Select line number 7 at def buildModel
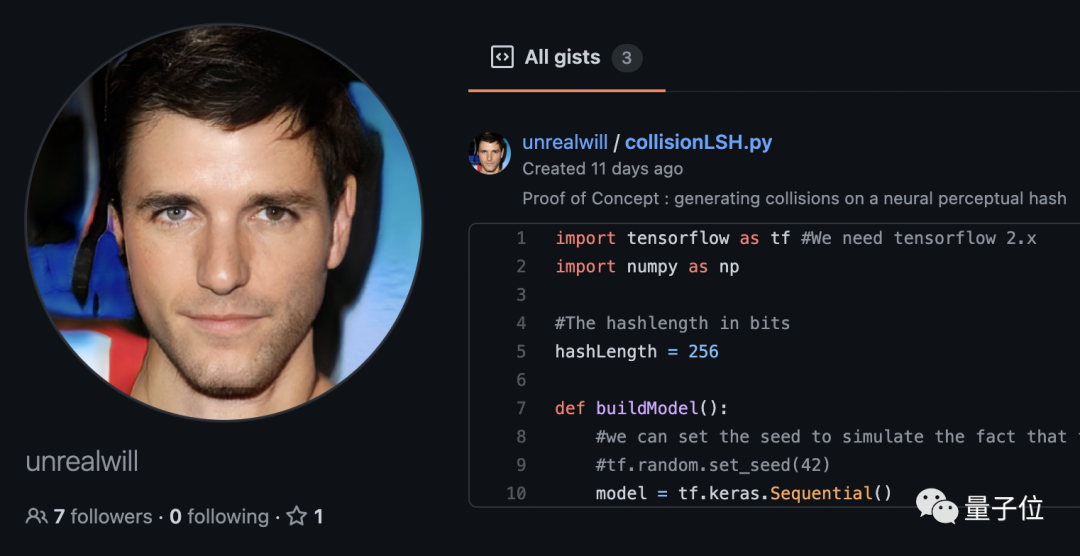 [x=521, y=408]
